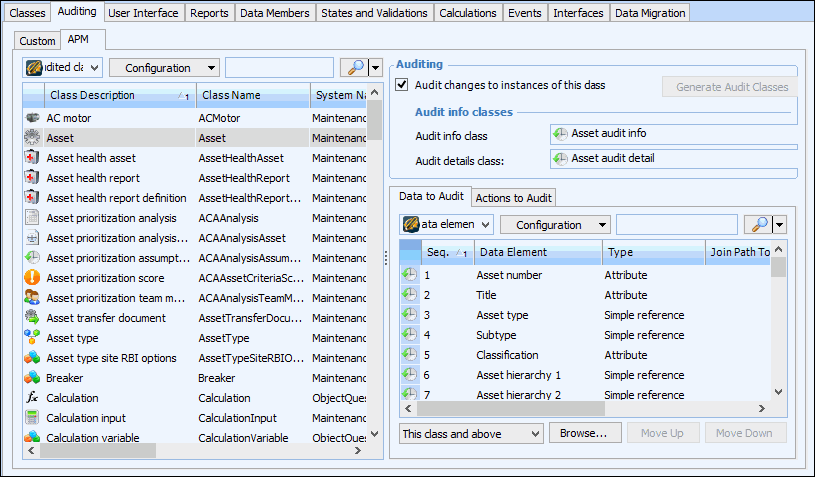This screenshot has width=815, height=477.
Task: Switch to the States and Validations tab
Action: click(376, 13)
